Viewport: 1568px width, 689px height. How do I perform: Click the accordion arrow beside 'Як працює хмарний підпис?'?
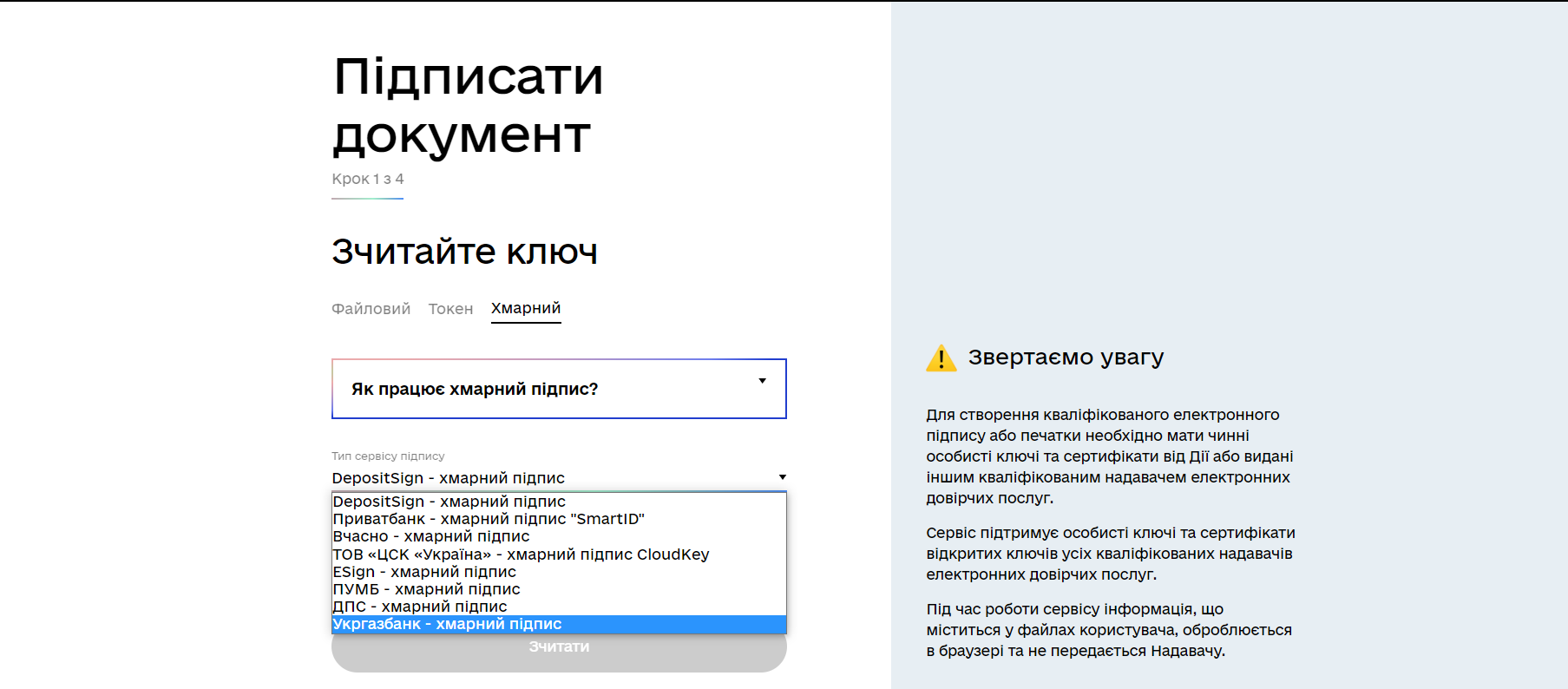[x=762, y=381]
